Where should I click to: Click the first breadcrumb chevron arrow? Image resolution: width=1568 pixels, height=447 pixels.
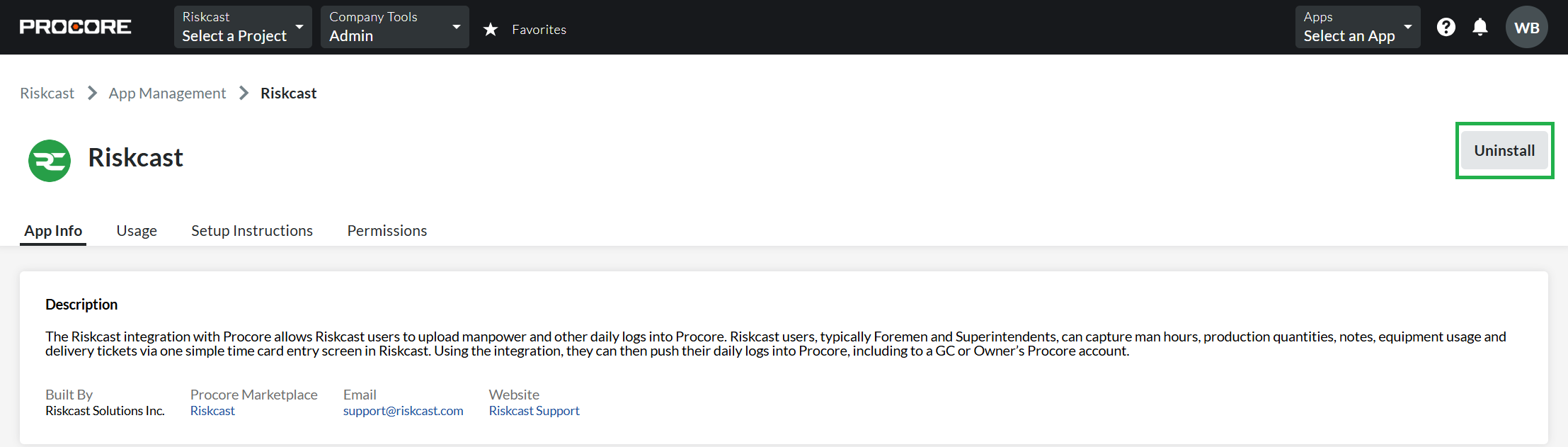(x=92, y=94)
